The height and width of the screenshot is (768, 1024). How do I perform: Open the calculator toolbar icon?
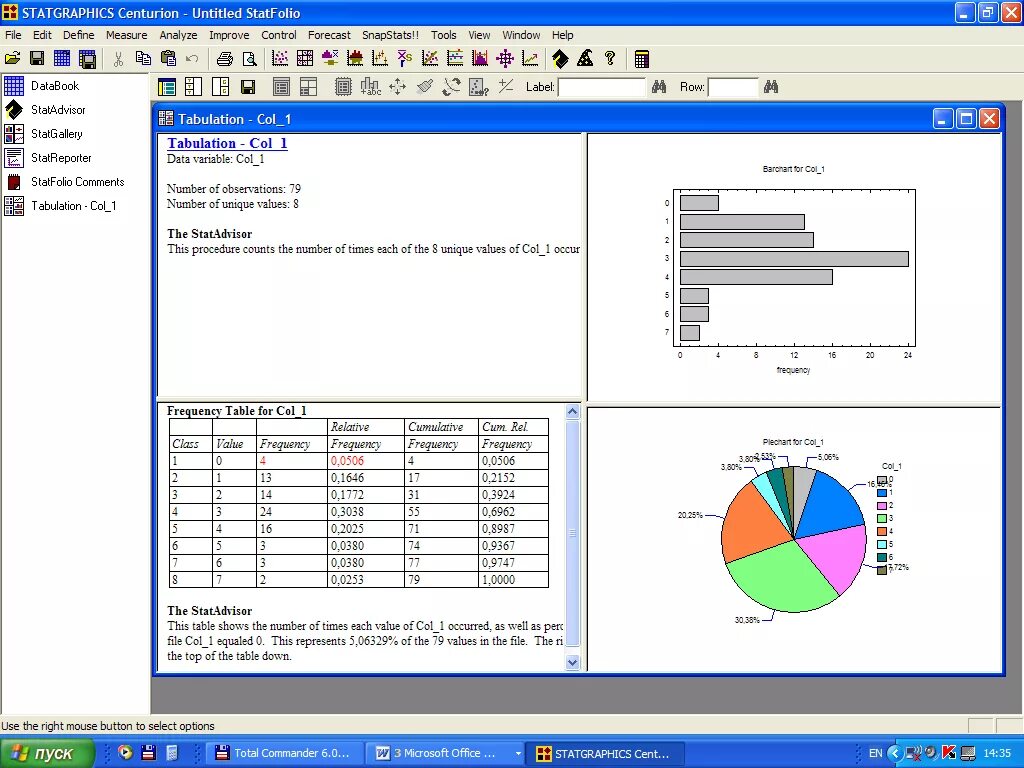641,59
